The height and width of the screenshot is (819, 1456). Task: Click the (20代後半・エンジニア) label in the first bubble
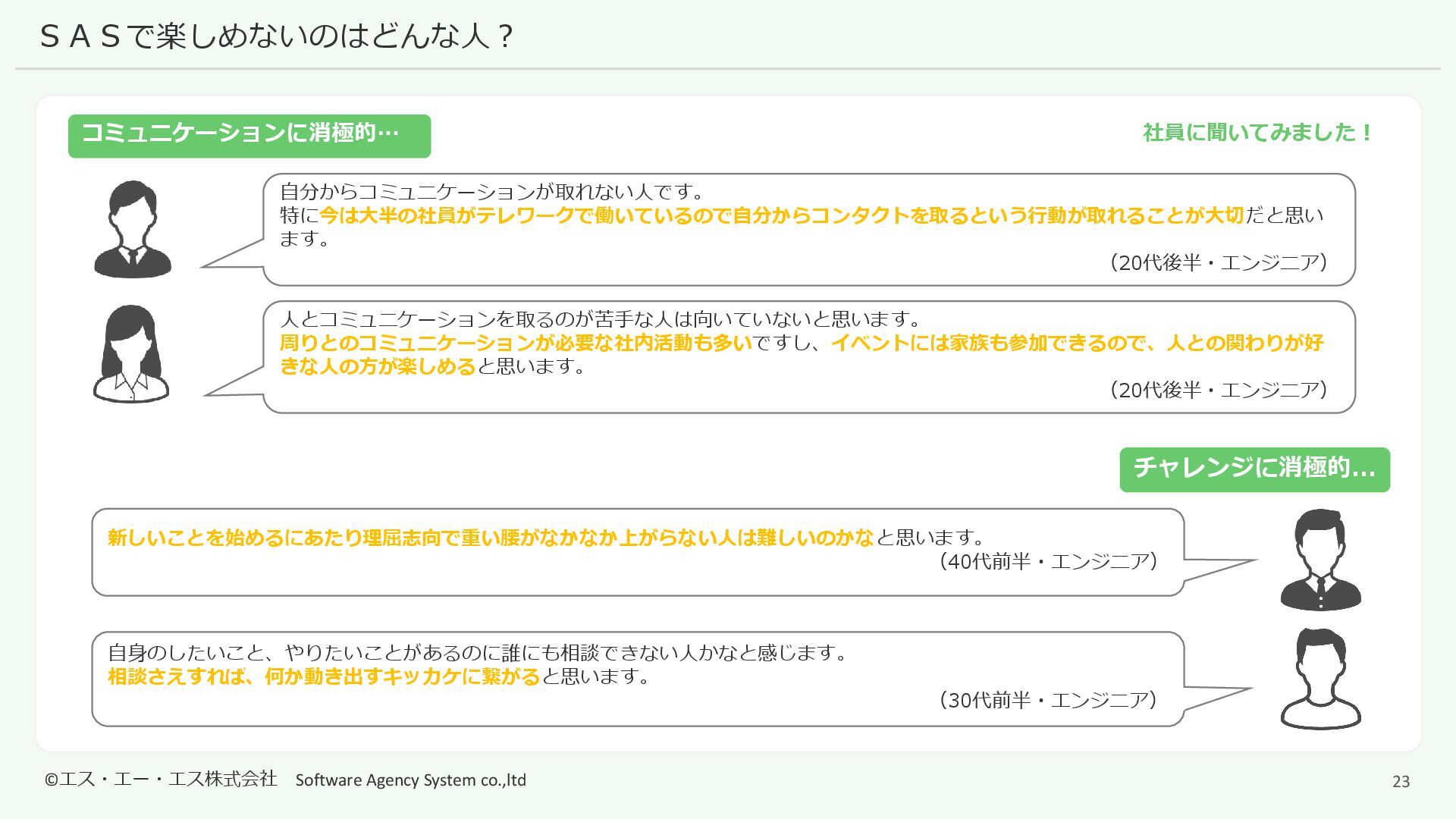pyautogui.click(x=1219, y=262)
